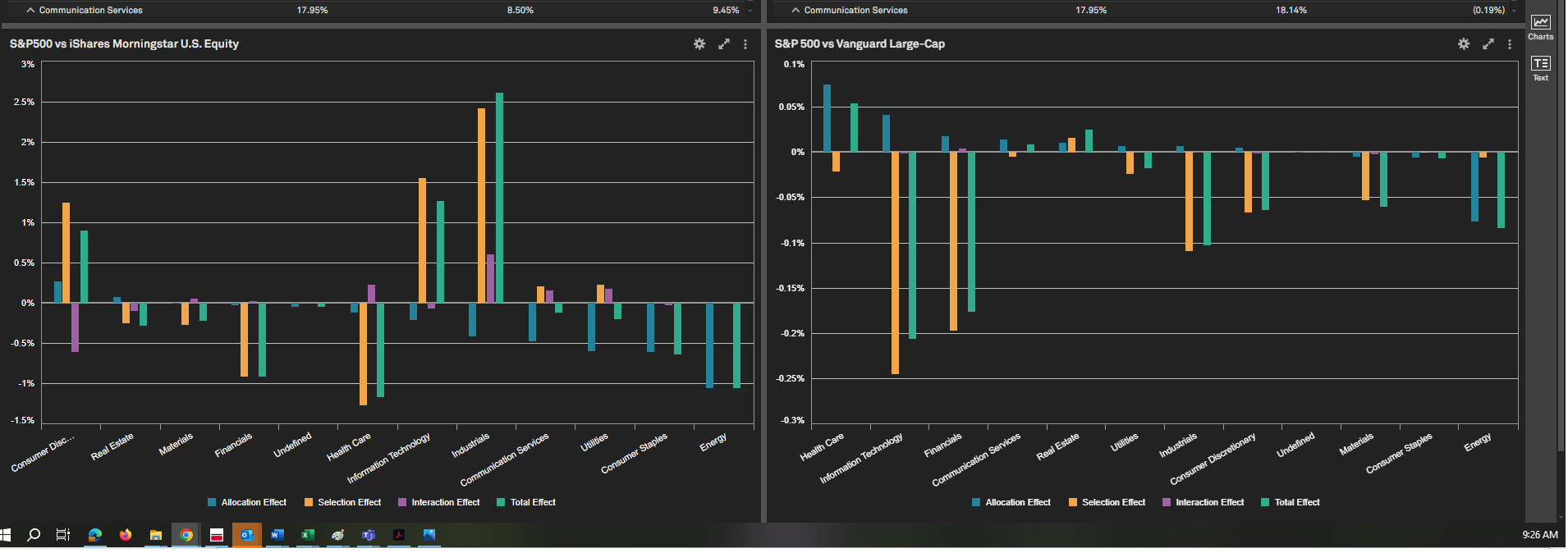
Task: Collapse Communication Services row in left table
Action: [x=31, y=11]
